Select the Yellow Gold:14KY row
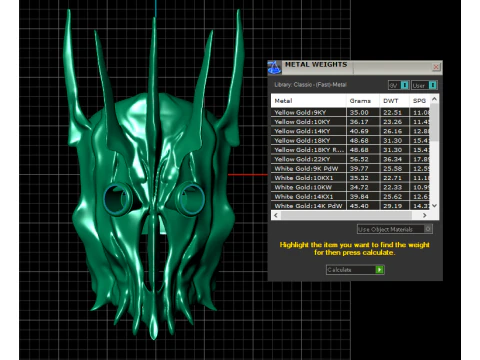This screenshot has width=480, height=360. [x=351, y=131]
